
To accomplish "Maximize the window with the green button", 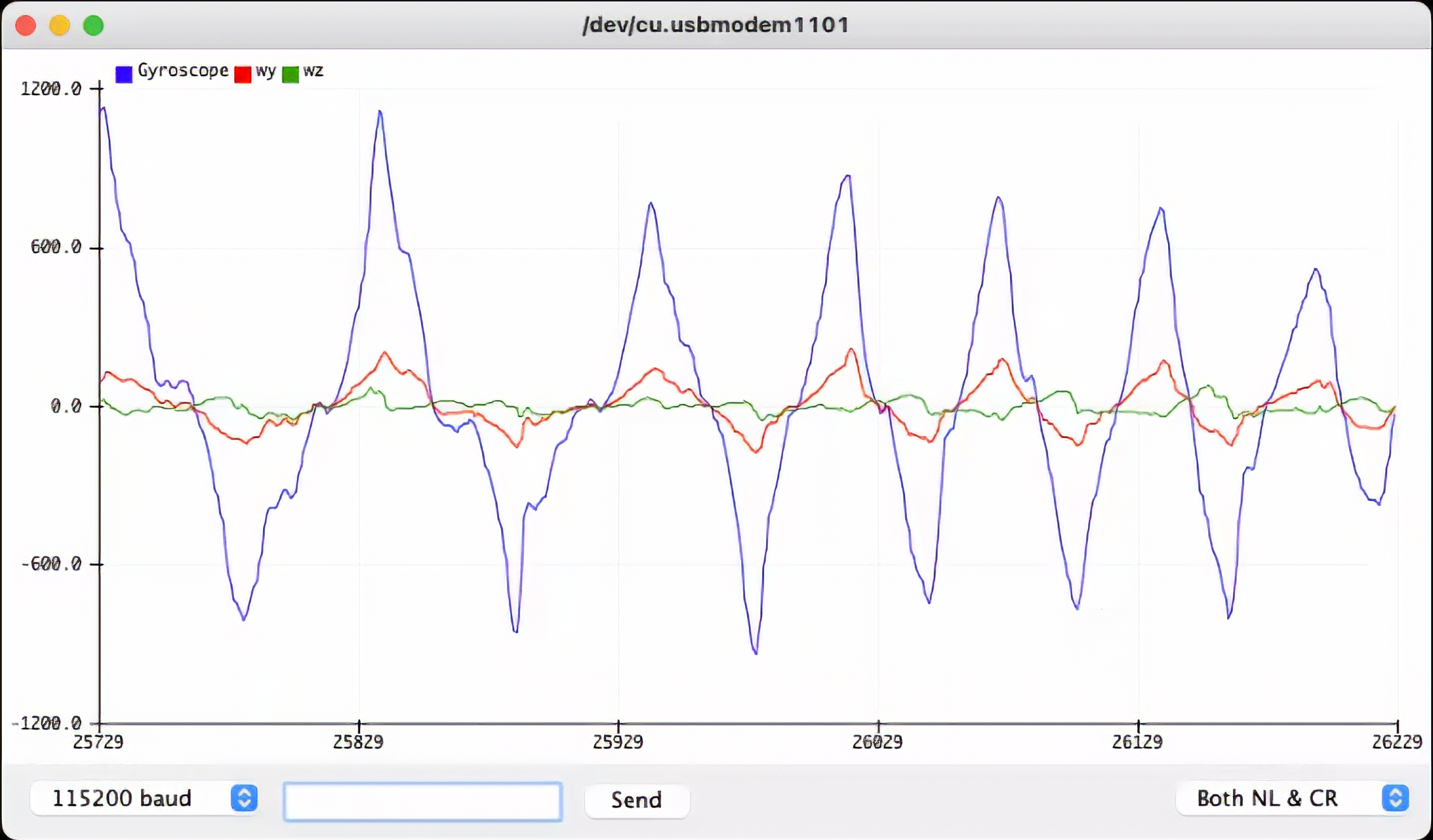I will (93, 25).
